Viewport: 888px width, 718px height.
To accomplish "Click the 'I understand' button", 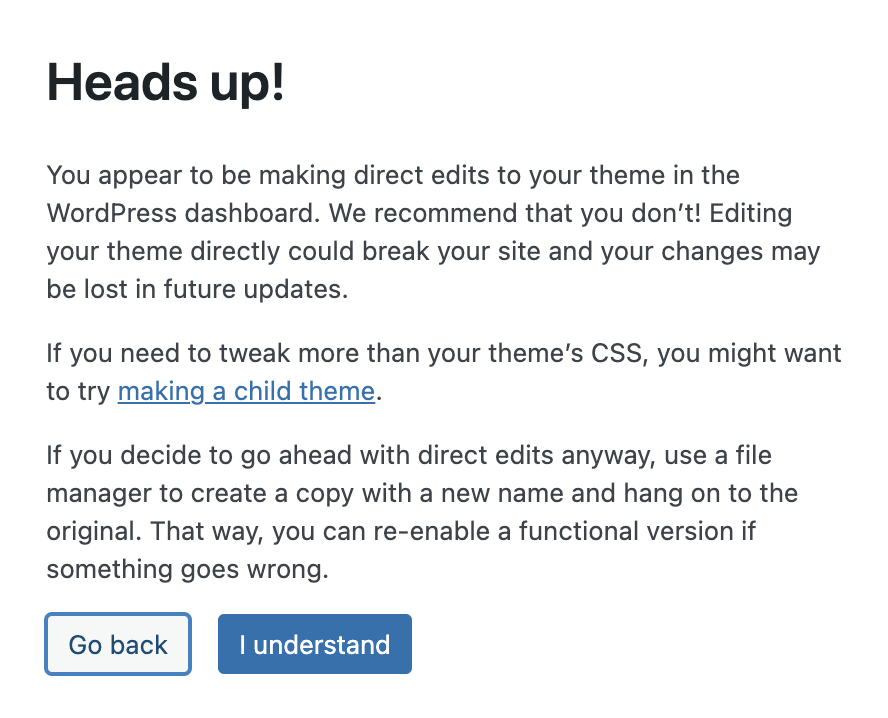I will 314,644.
